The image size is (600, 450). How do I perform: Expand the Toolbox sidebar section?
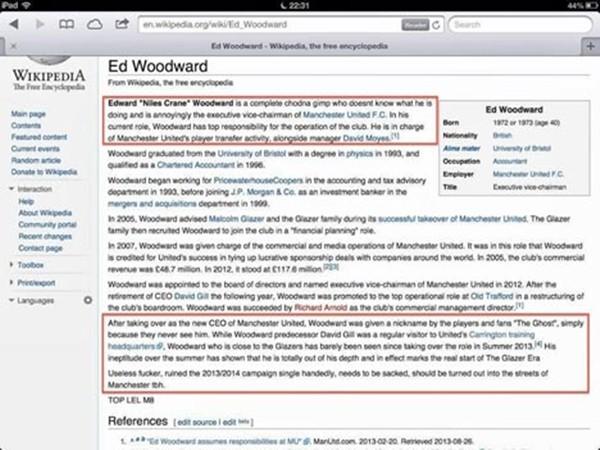27,265
